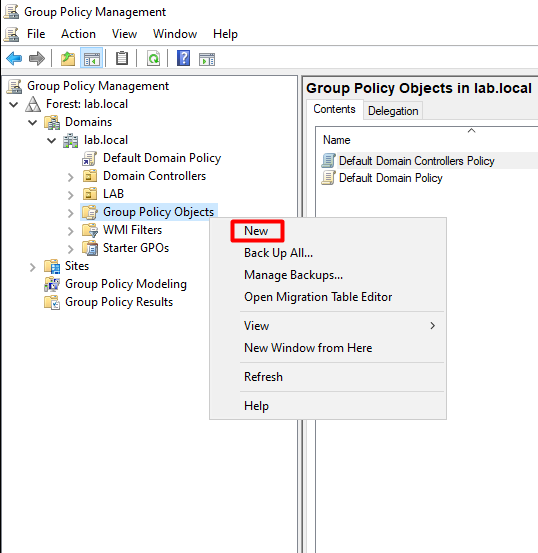Viewport: 538px width, 553px height.
Task: Open Help via blue question mark icon
Action: [183, 58]
